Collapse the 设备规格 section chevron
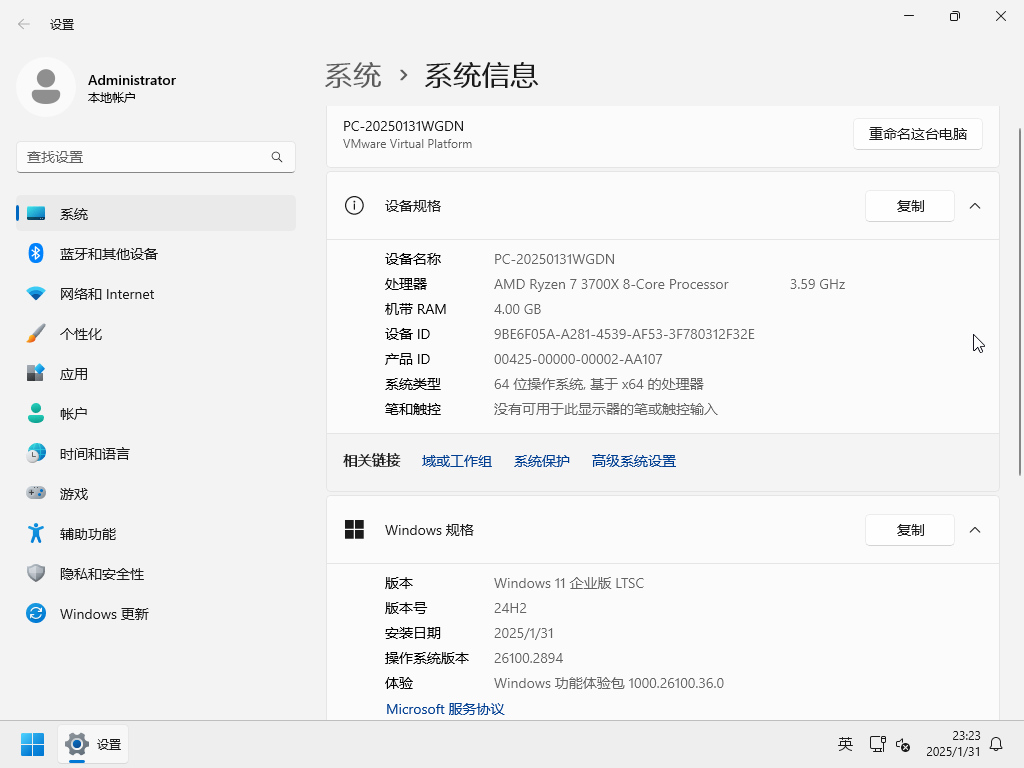The width and height of the screenshot is (1024, 768). pos(975,206)
